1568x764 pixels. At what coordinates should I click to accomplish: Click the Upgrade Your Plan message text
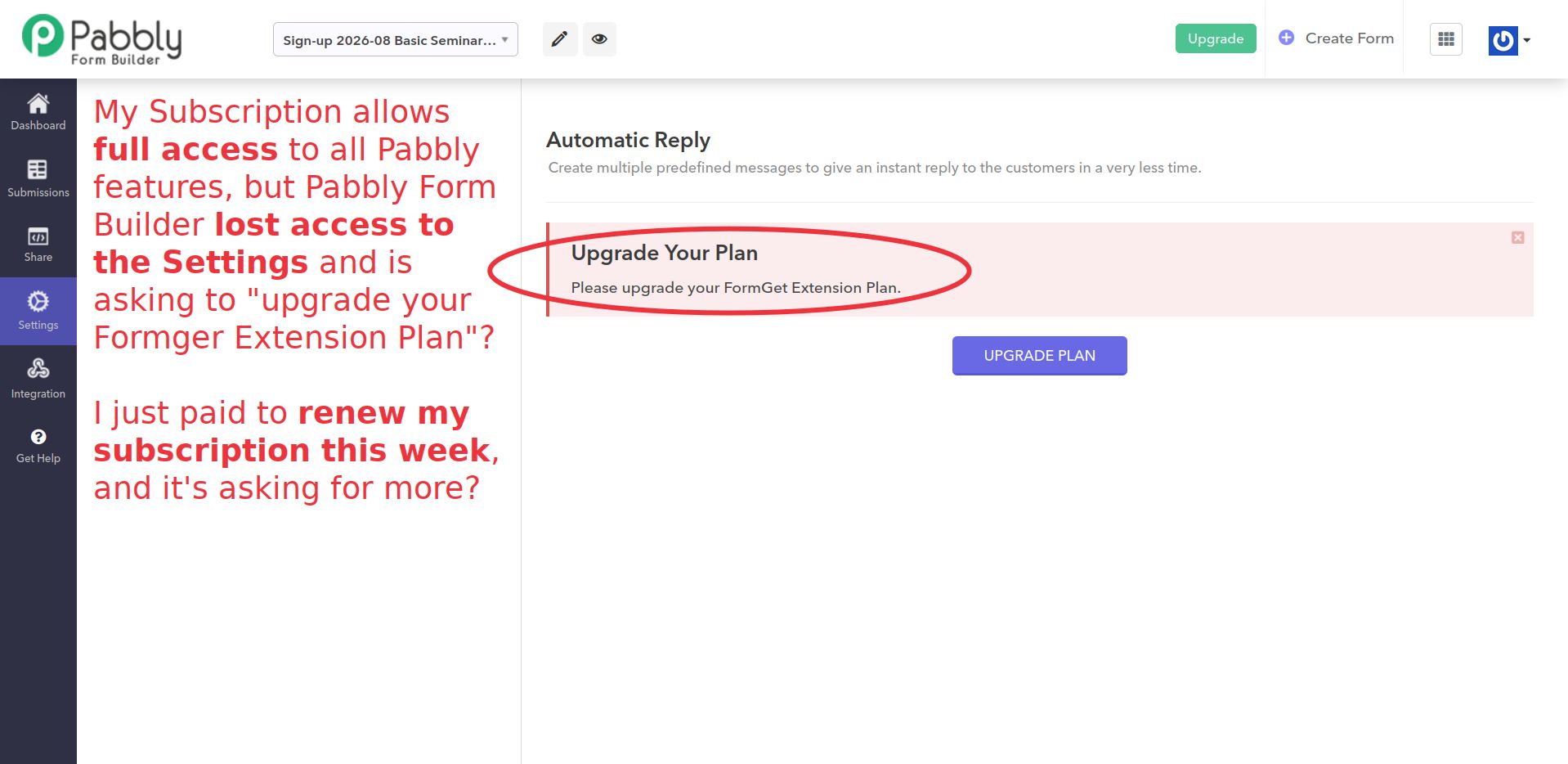coord(736,288)
